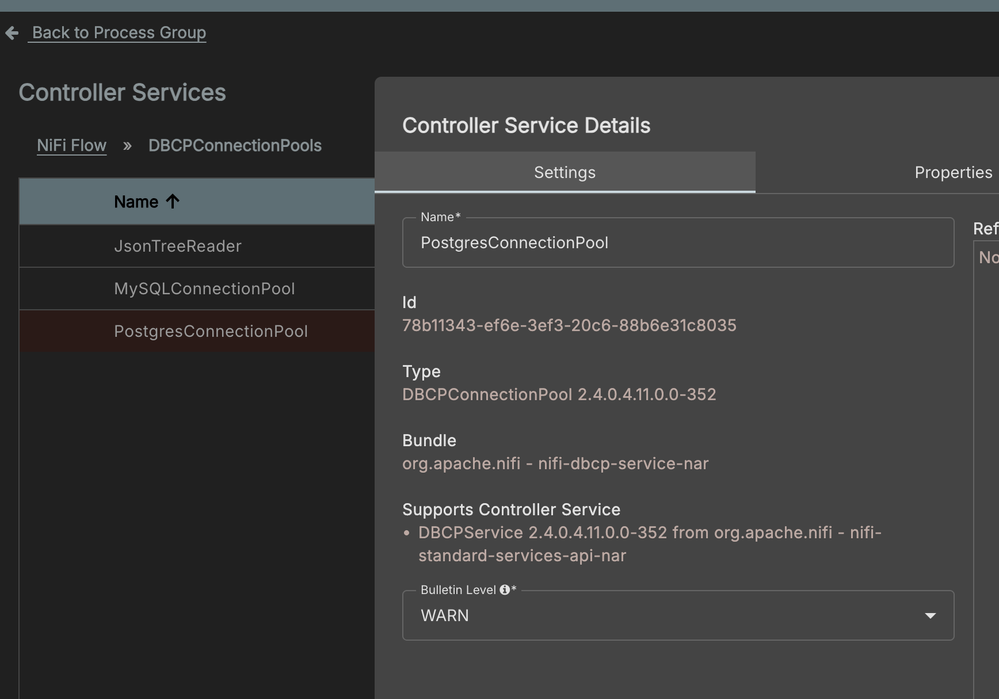Click the Bulletin Level info icon
999x699 pixels.
pos(505,590)
